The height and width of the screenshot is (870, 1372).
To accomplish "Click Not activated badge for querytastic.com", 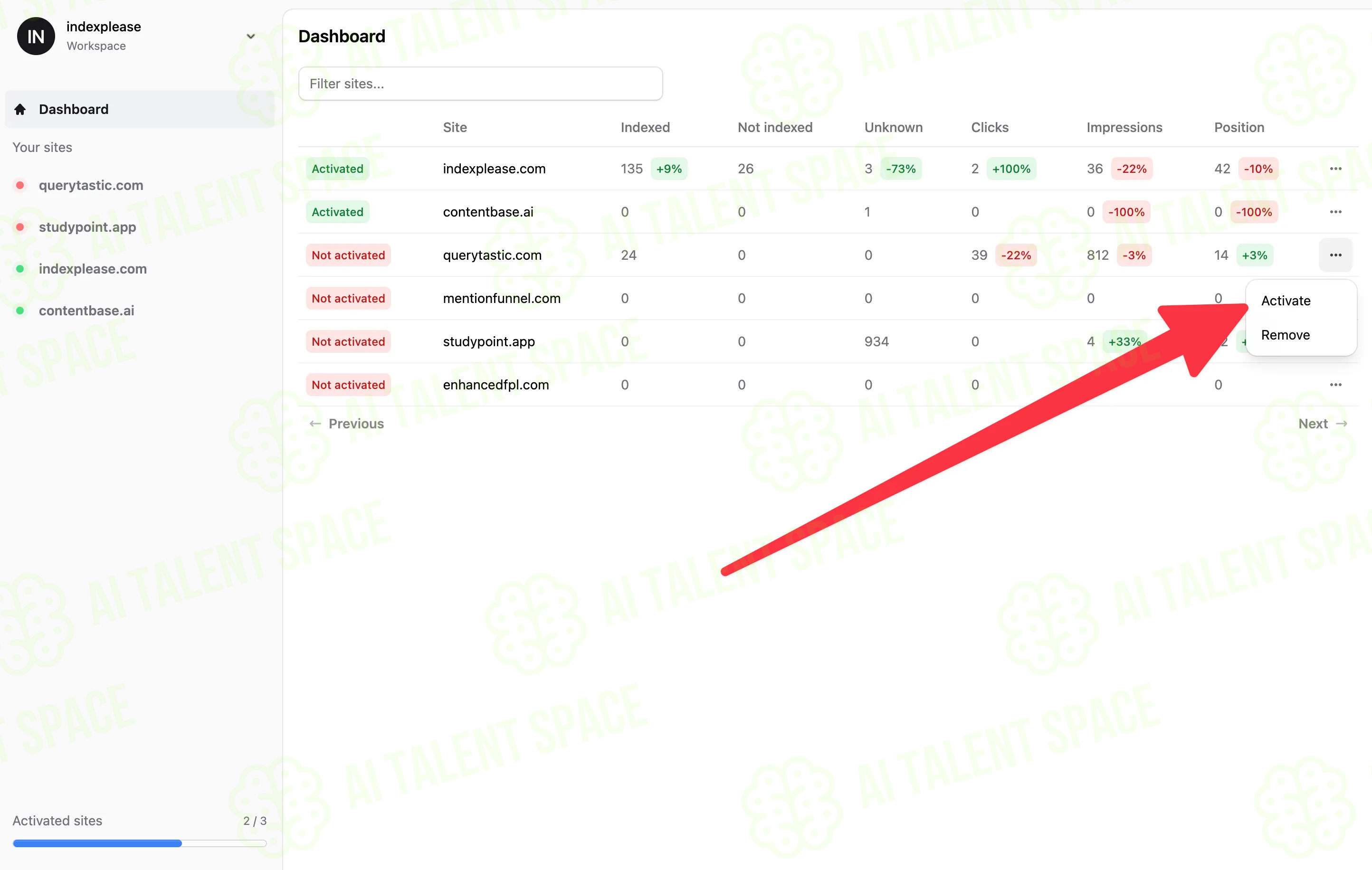I will tap(348, 255).
